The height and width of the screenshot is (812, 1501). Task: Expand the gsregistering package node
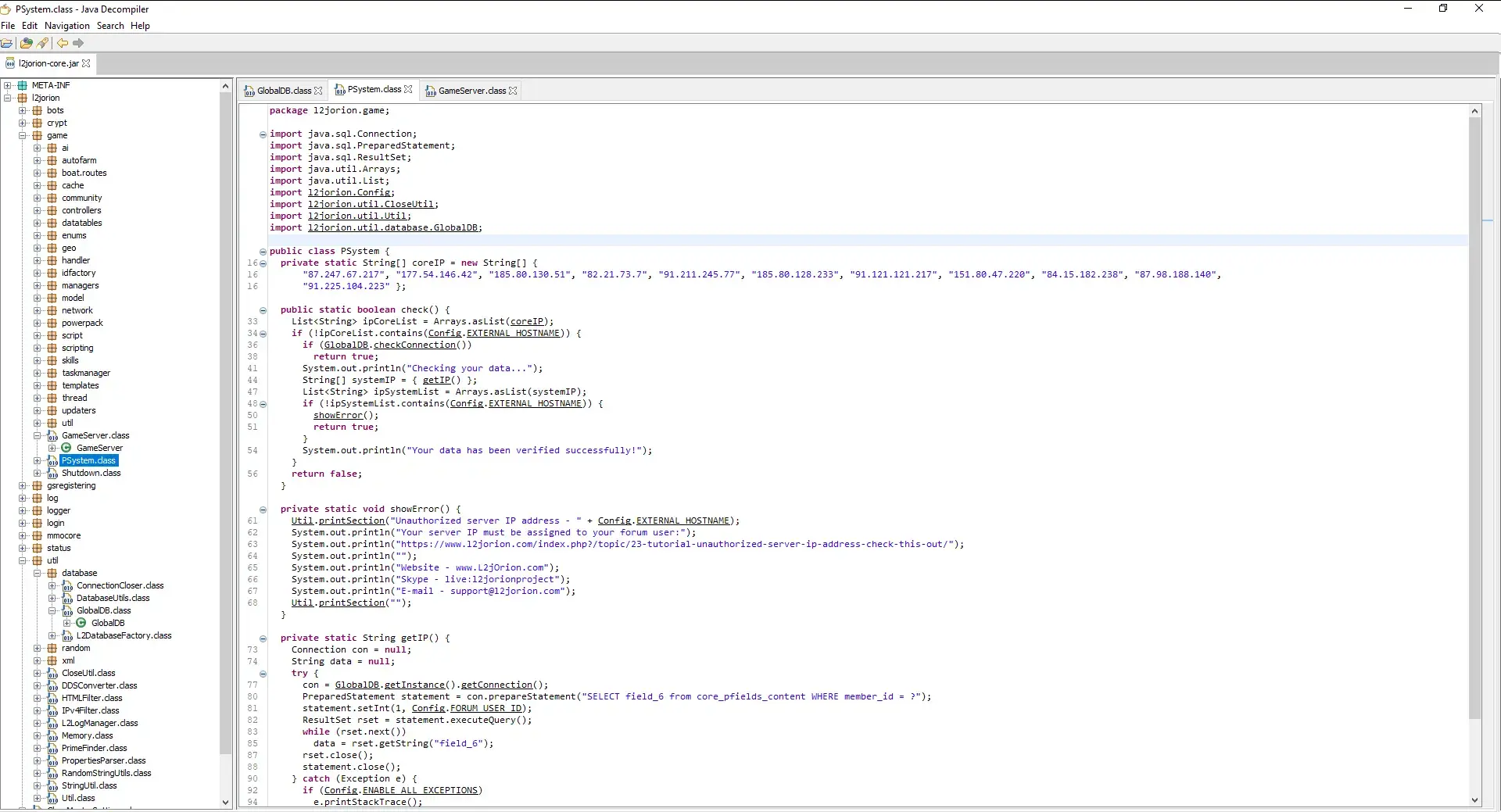[x=23, y=485]
